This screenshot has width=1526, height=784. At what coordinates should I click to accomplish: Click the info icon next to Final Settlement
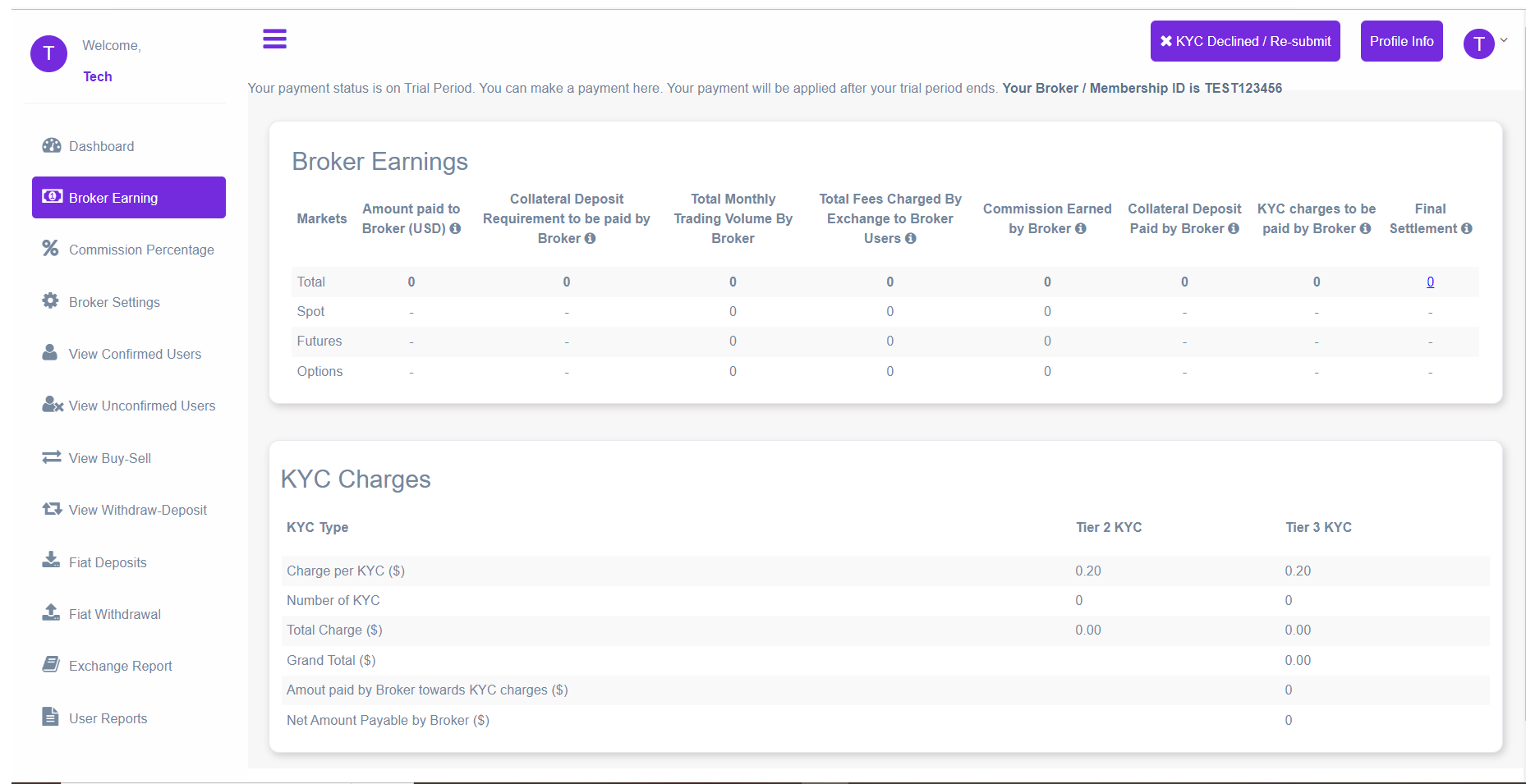(x=1467, y=228)
